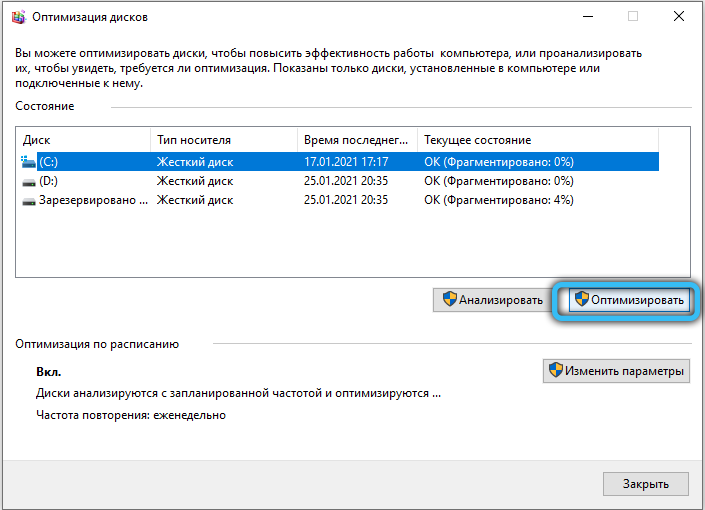Click the date cell in the Зарезервировано row
The width and height of the screenshot is (705, 510).
[346, 200]
